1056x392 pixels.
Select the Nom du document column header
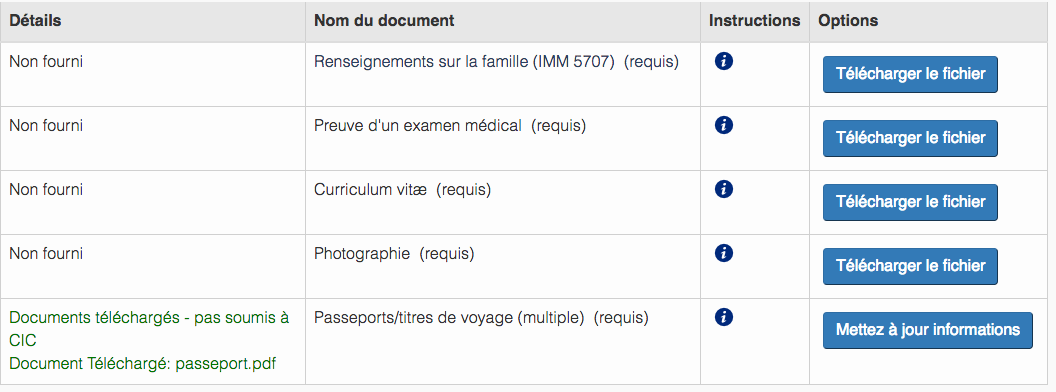(x=384, y=21)
